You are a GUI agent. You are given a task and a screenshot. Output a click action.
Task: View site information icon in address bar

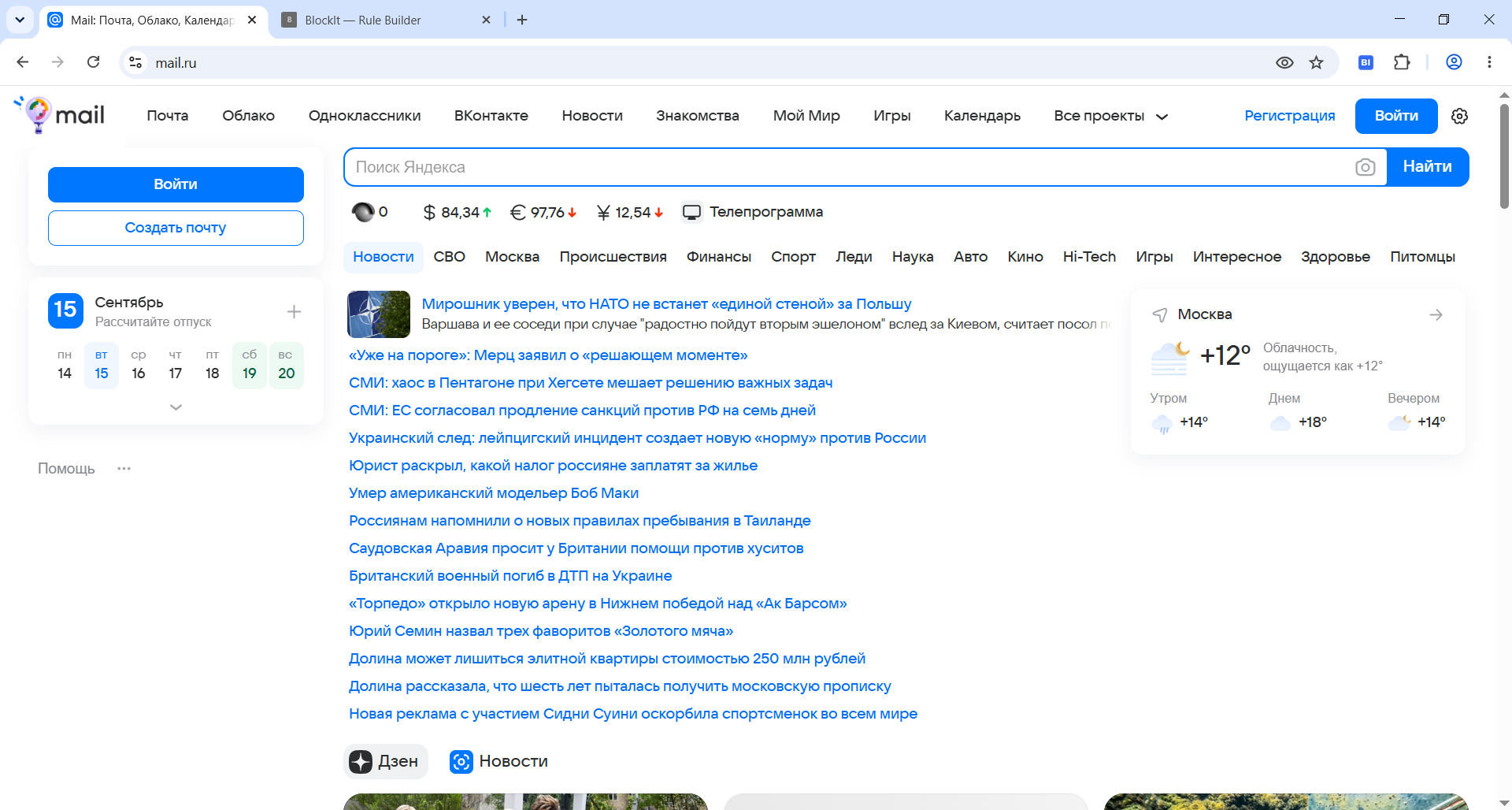(x=135, y=62)
